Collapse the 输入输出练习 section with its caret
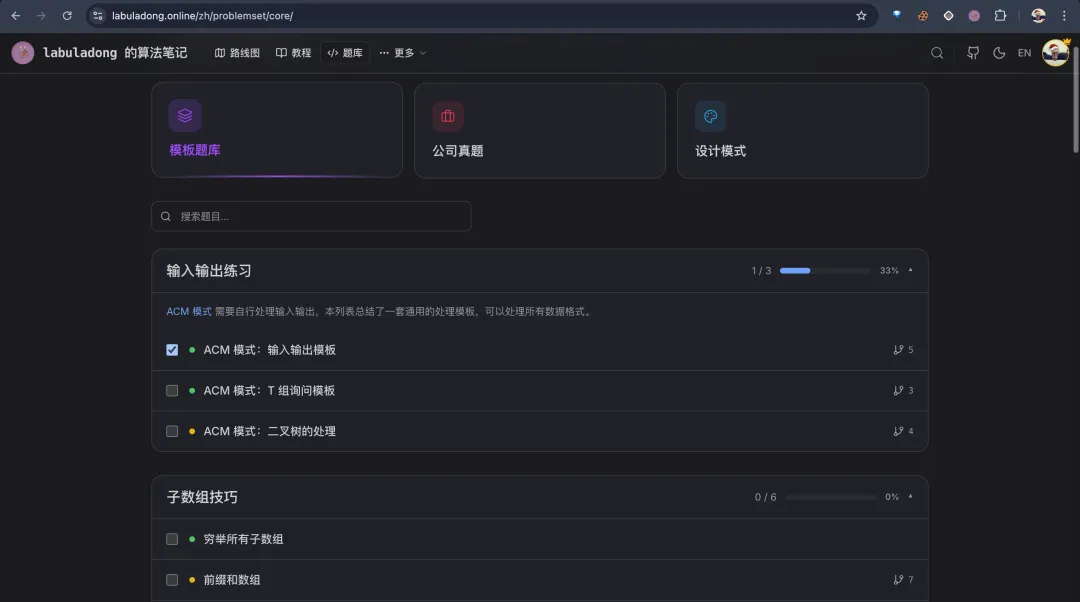This screenshot has height=602, width=1080. point(908,270)
